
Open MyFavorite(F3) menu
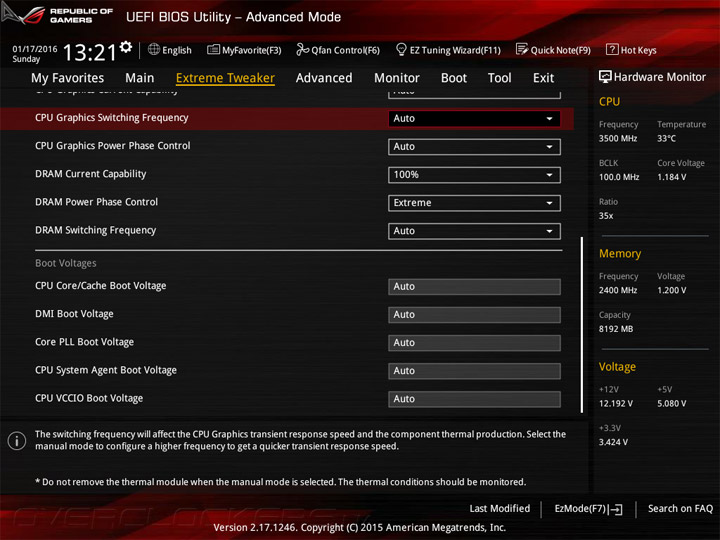point(244,50)
